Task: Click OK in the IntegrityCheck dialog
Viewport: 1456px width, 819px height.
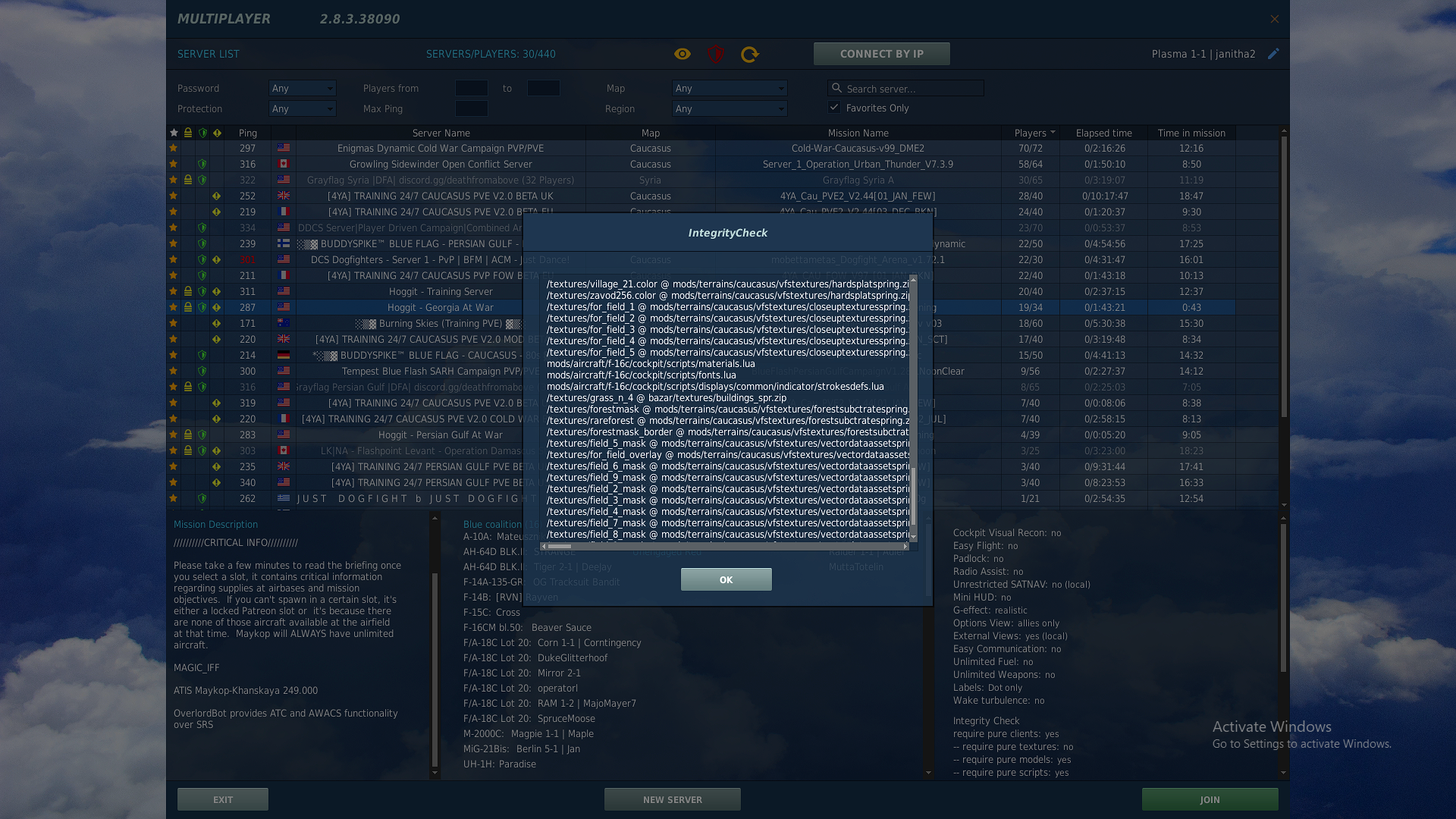Action: coord(726,579)
